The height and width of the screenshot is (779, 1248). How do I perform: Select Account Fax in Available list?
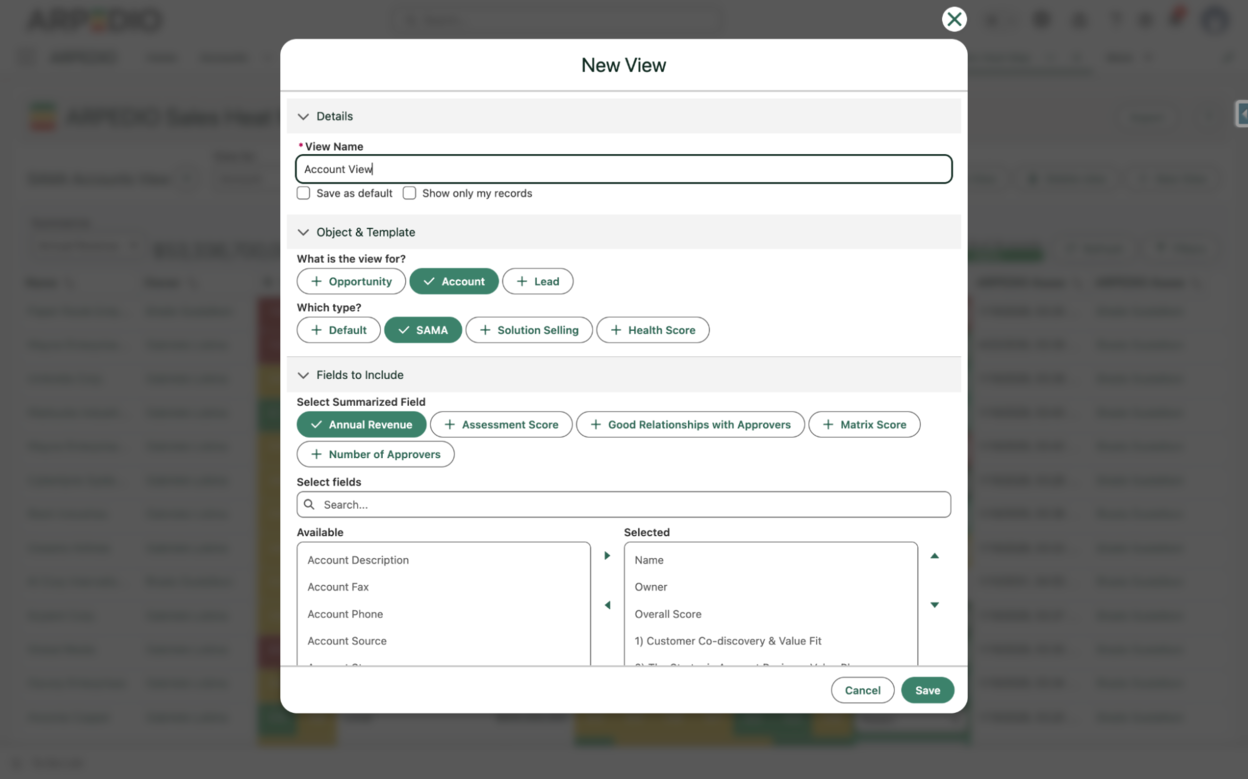click(444, 587)
